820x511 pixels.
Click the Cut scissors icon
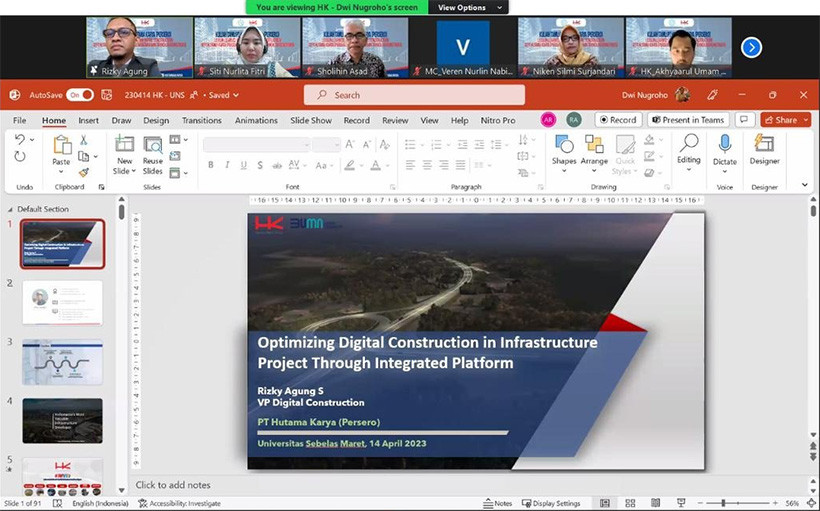click(x=83, y=140)
